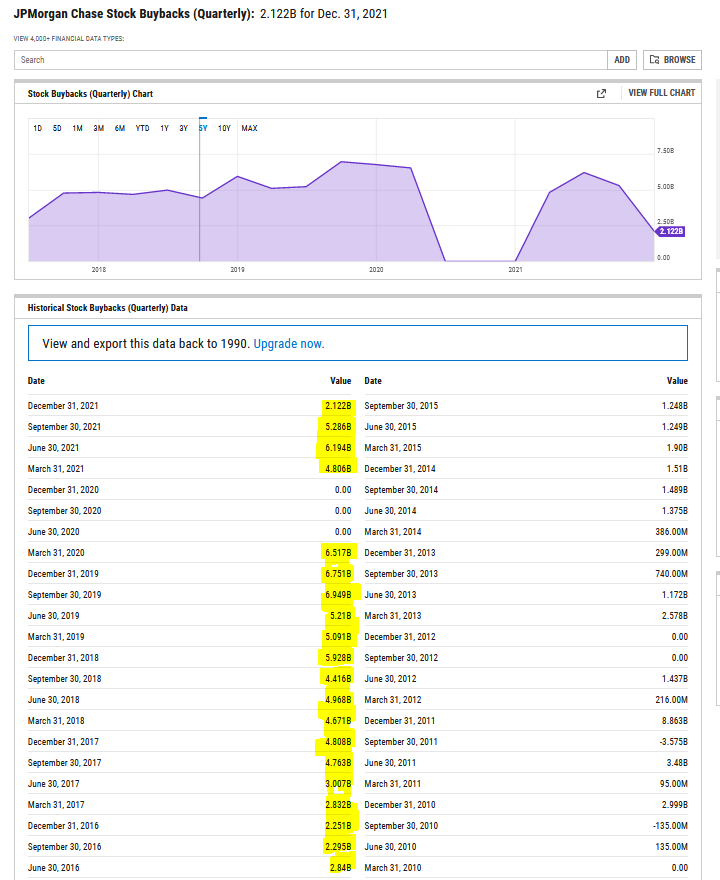Click the 95.00M value for March 31, 2011
The width and height of the screenshot is (720, 880).
tap(673, 784)
